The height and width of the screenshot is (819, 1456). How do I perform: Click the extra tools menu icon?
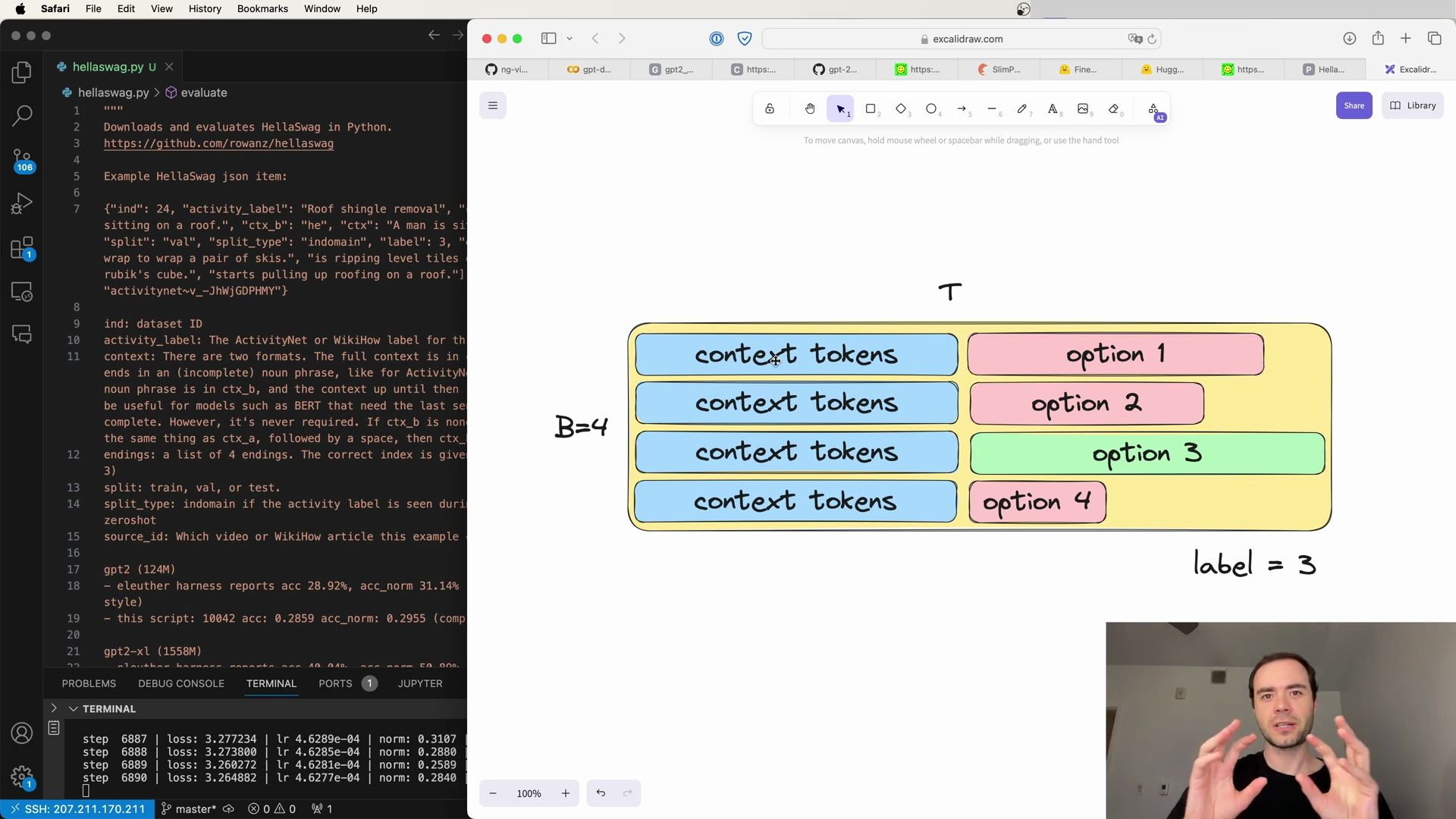[x=1153, y=108]
